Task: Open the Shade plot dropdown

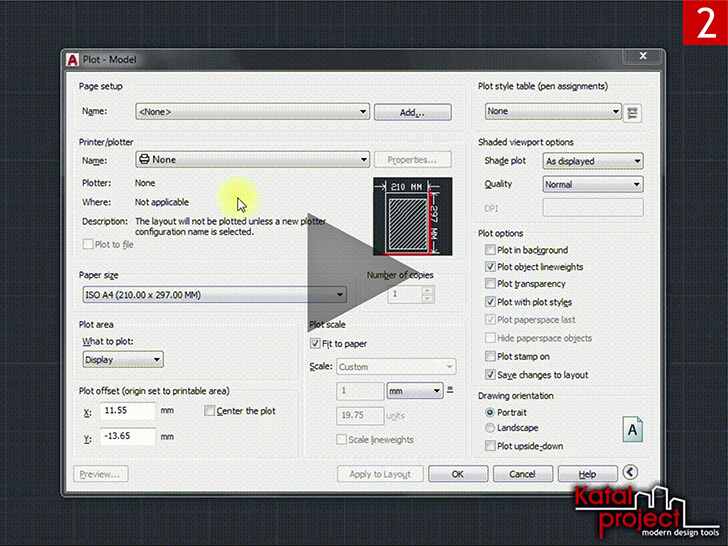Action: click(593, 161)
